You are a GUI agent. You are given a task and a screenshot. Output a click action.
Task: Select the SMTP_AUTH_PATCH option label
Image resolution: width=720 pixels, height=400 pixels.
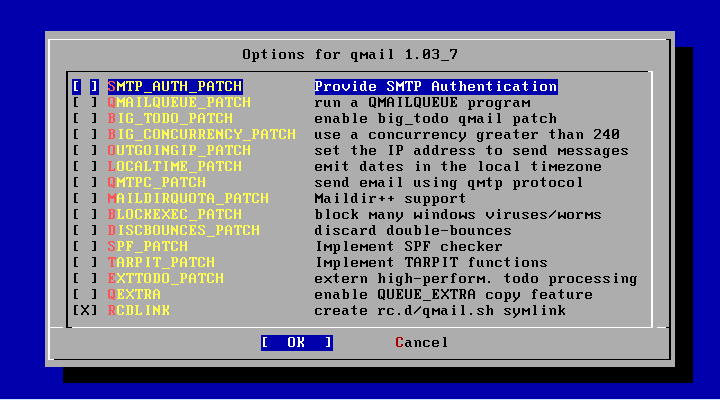pyautogui.click(x=175, y=86)
